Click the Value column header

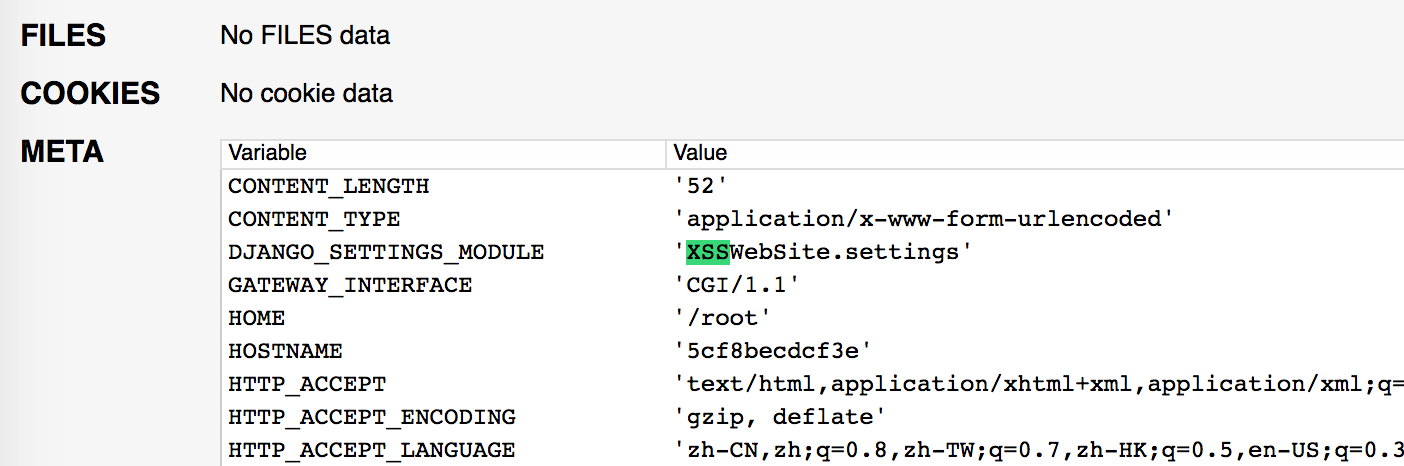tap(700, 153)
